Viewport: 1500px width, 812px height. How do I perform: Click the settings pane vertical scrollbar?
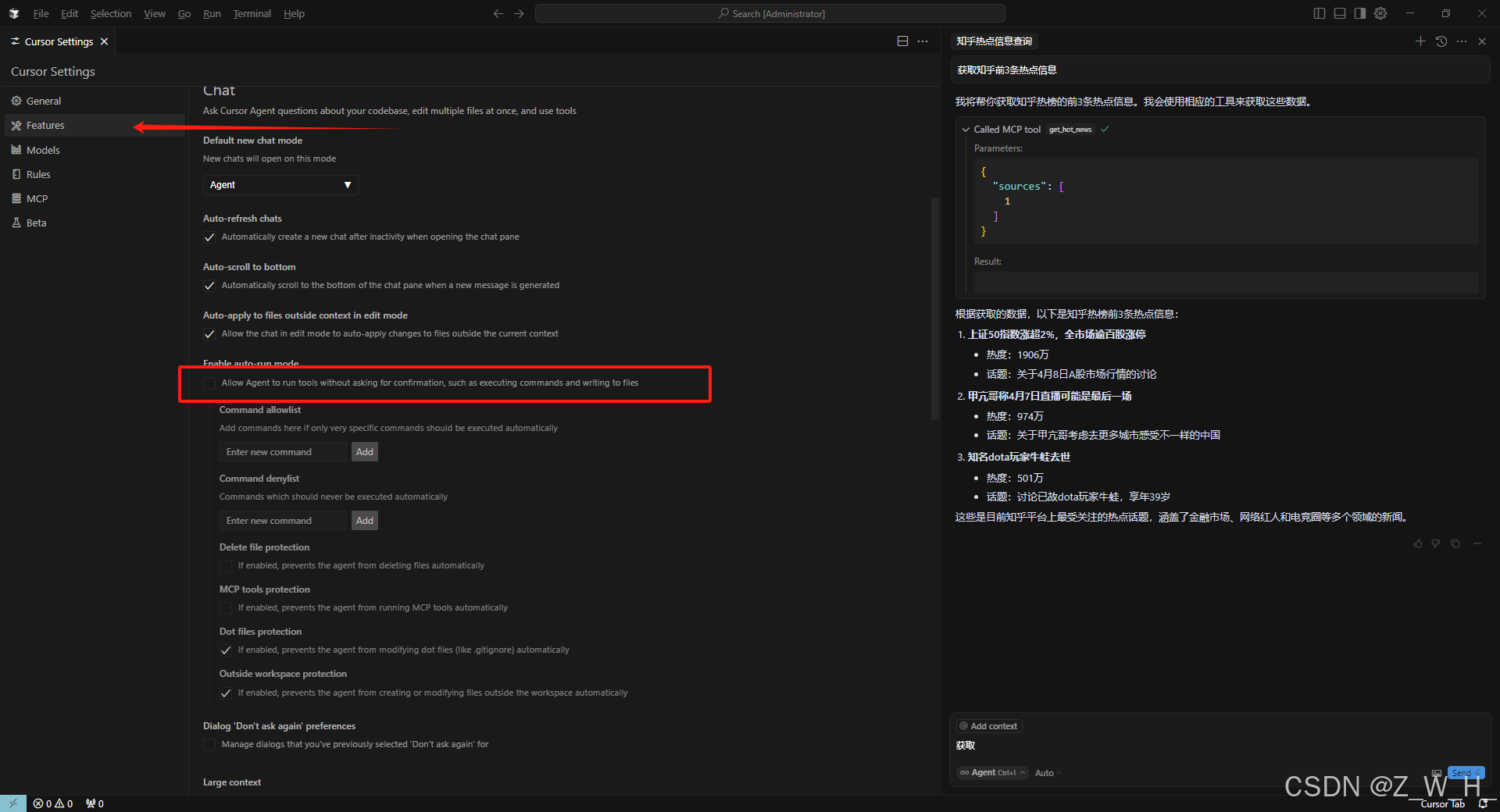click(x=934, y=308)
